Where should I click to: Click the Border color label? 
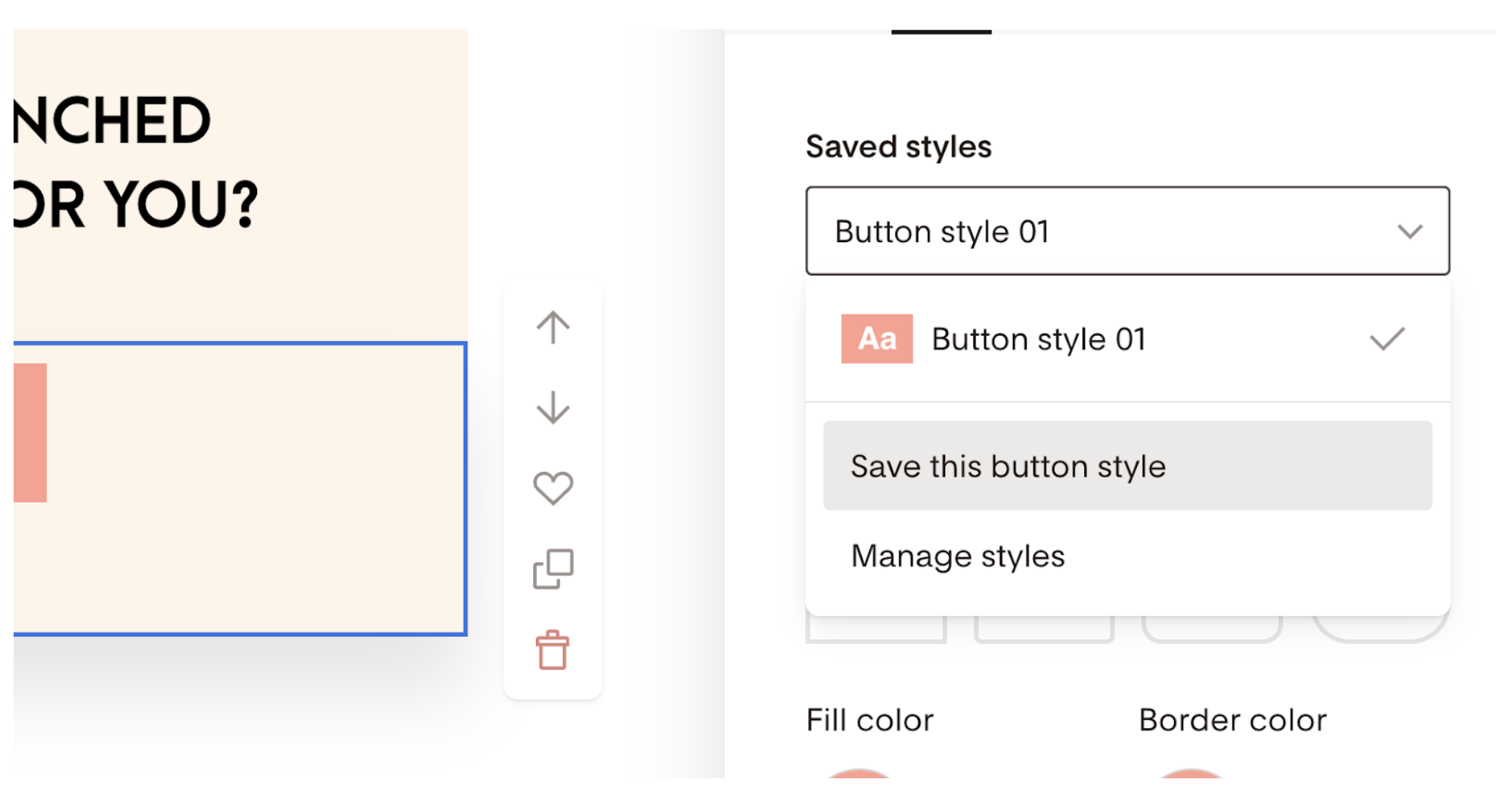click(x=1232, y=720)
